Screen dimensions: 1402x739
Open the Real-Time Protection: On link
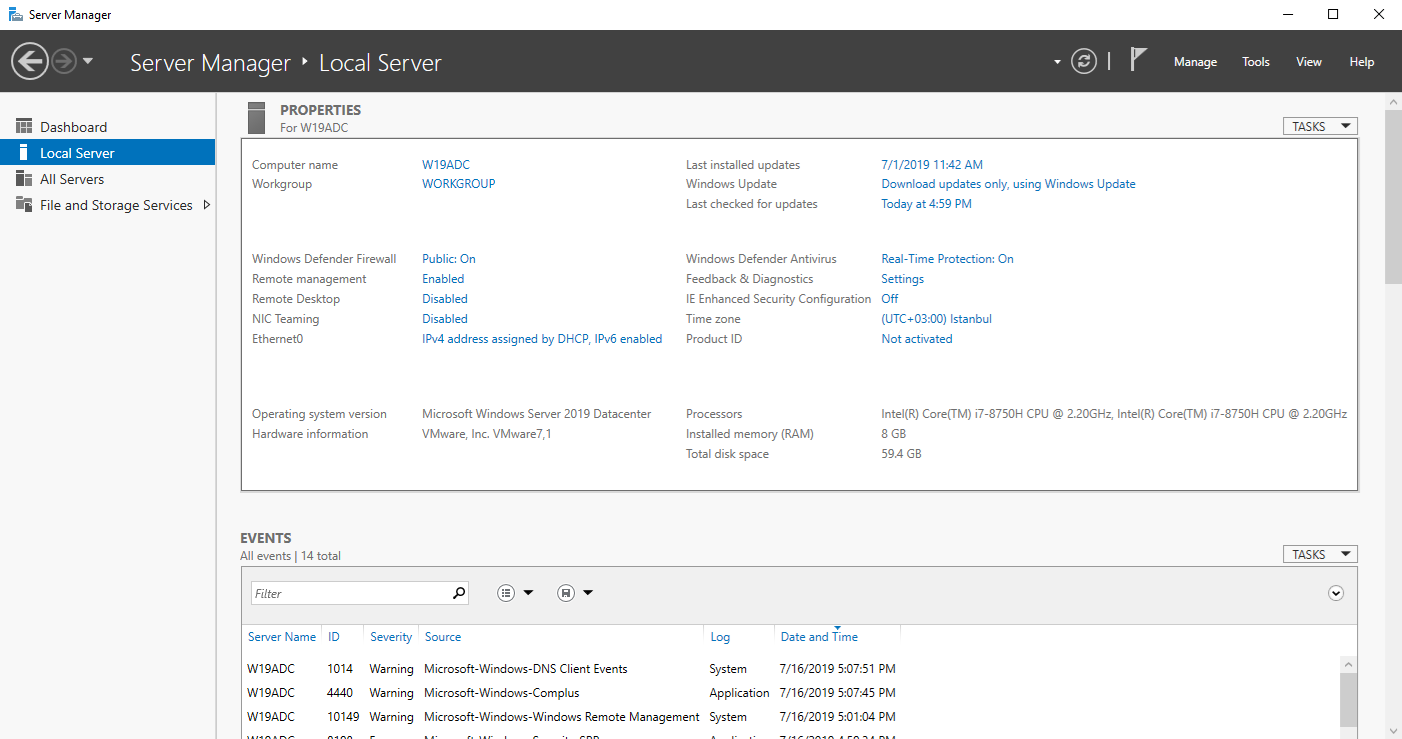947,259
